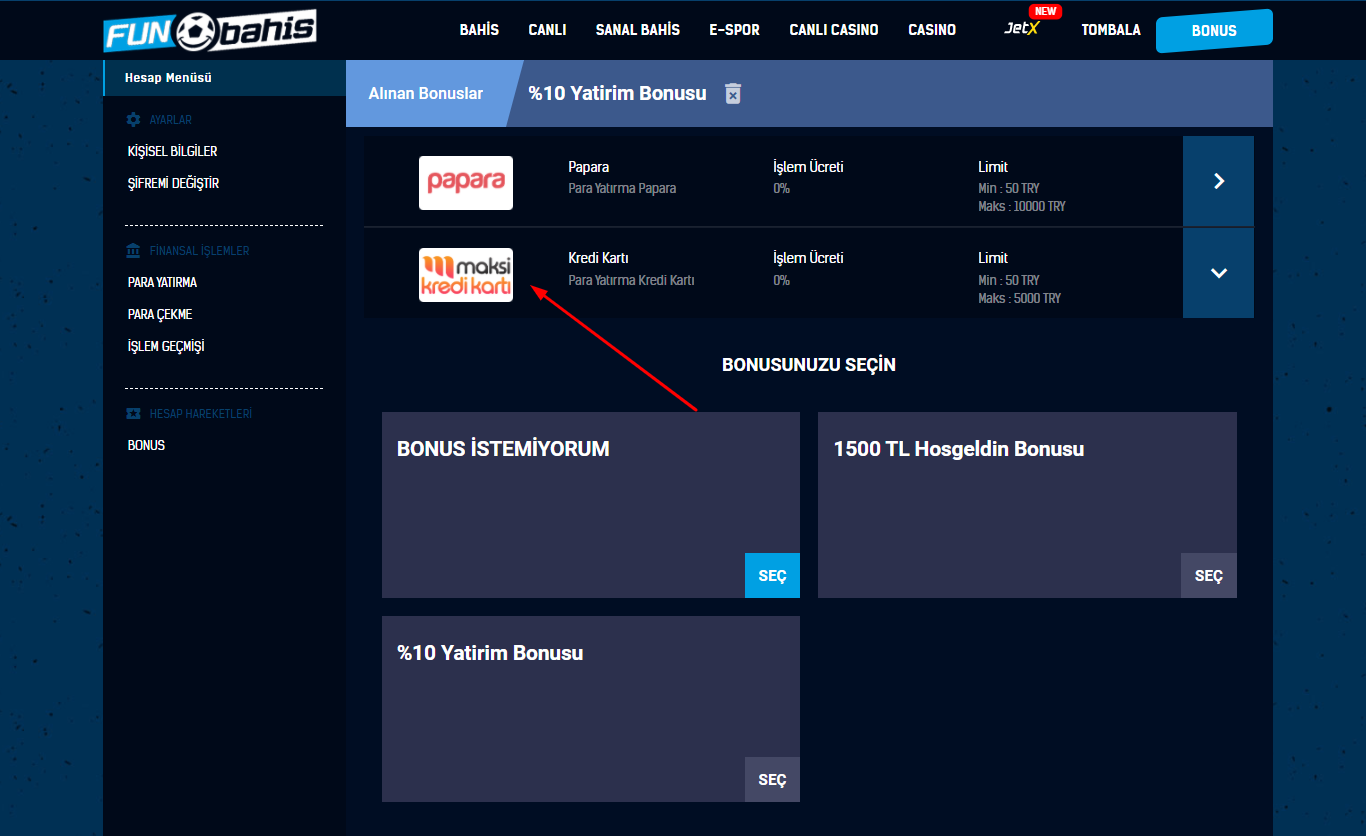Click the blue BONUS button in header

[1214, 31]
